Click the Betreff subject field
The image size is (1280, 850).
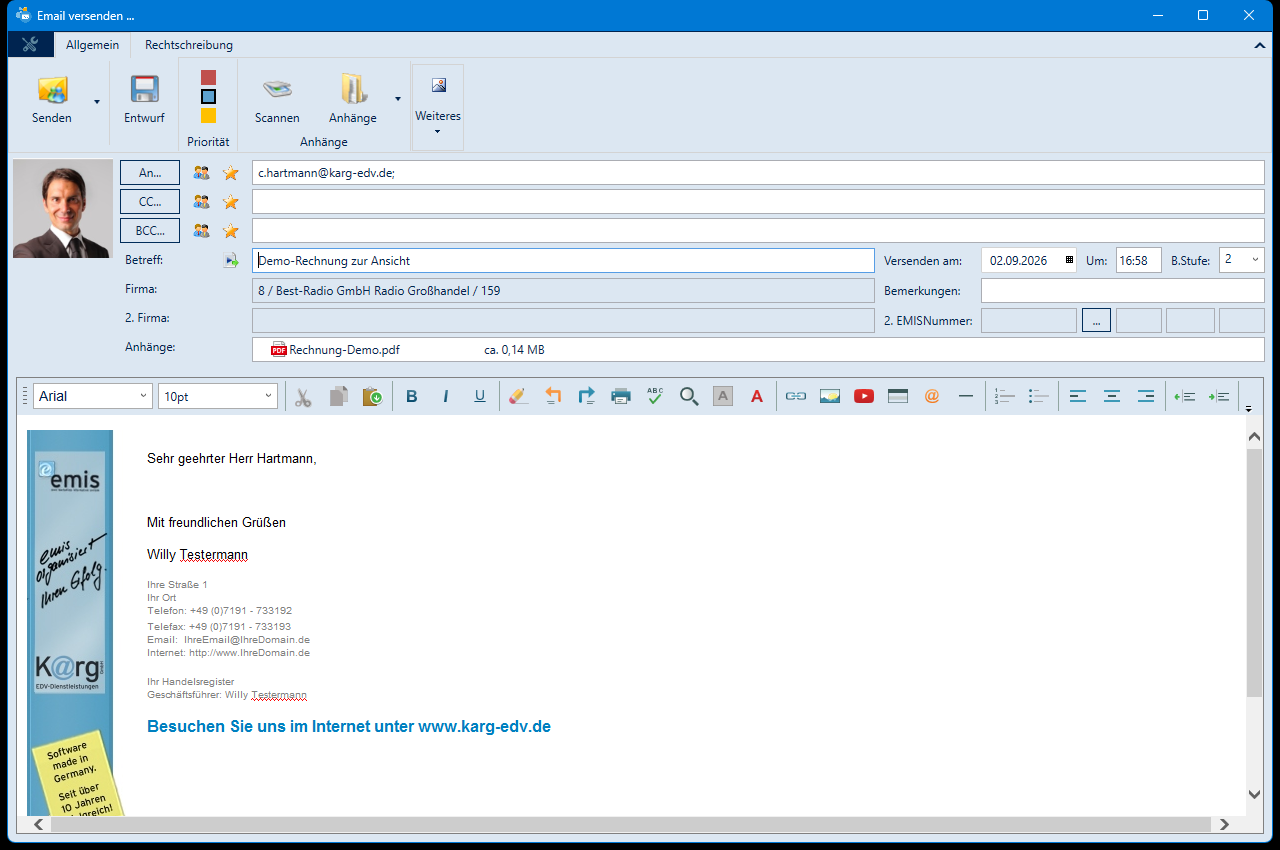(563, 260)
